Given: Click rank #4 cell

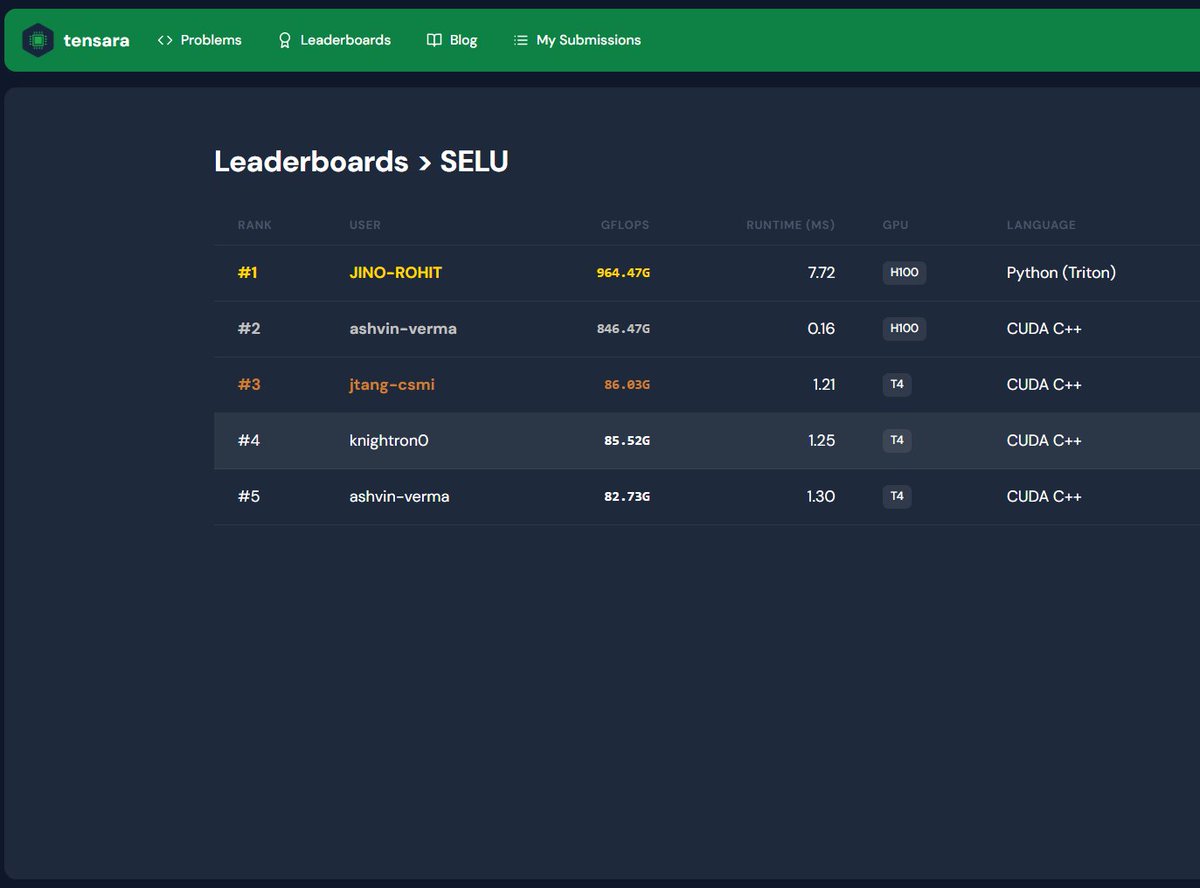Looking at the screenshot, I should click(x=249, y=441).
